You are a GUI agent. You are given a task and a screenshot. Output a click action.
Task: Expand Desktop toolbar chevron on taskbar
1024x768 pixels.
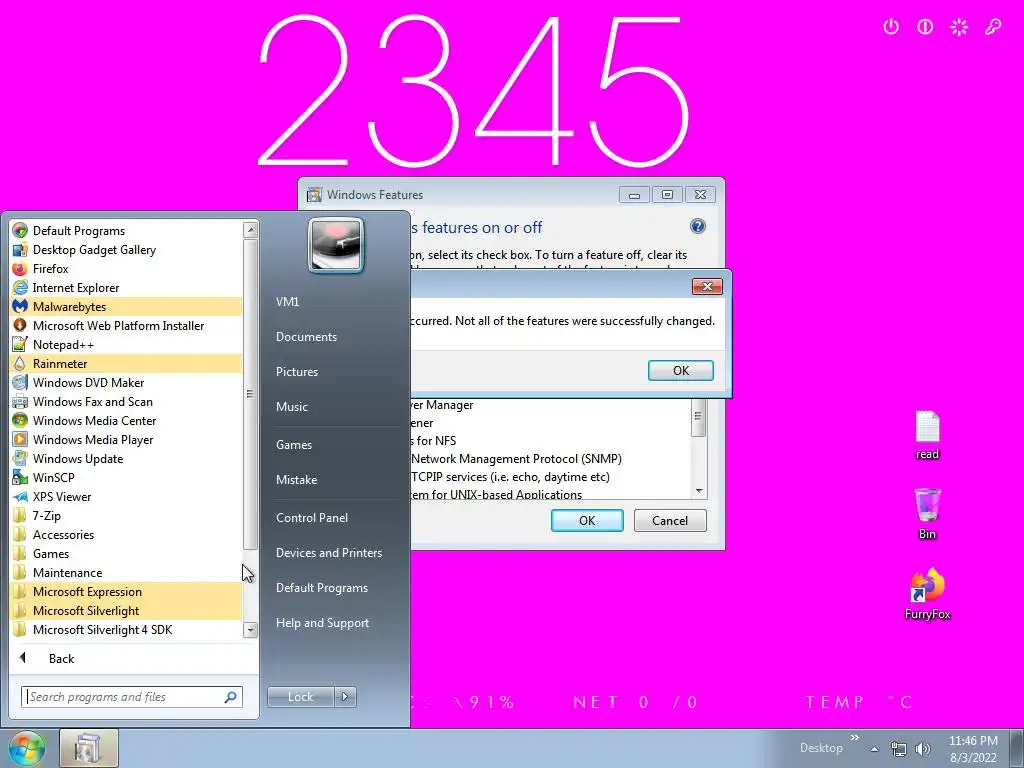point(854,737)
